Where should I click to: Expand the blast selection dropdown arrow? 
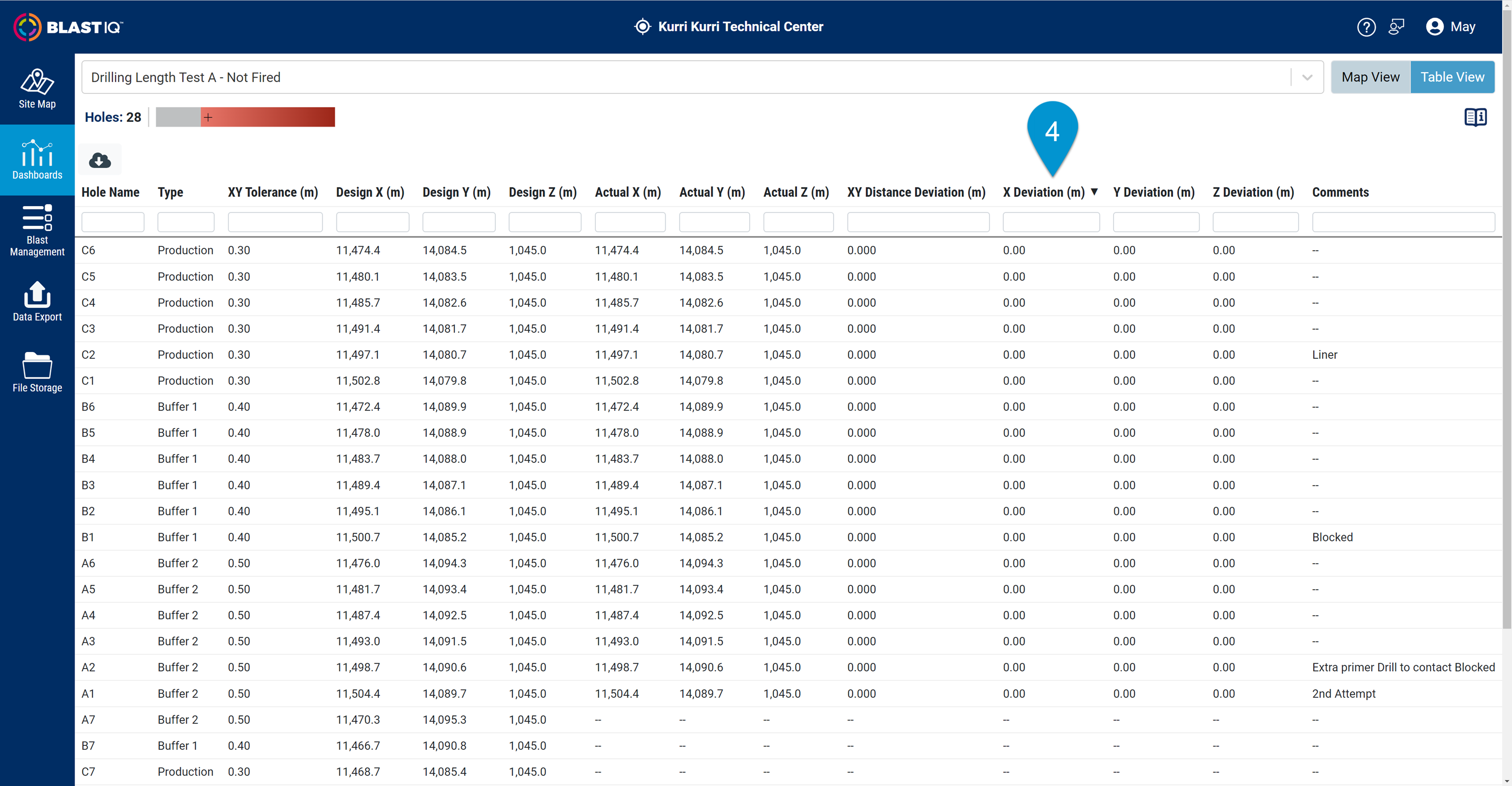tap(1307, 78)
